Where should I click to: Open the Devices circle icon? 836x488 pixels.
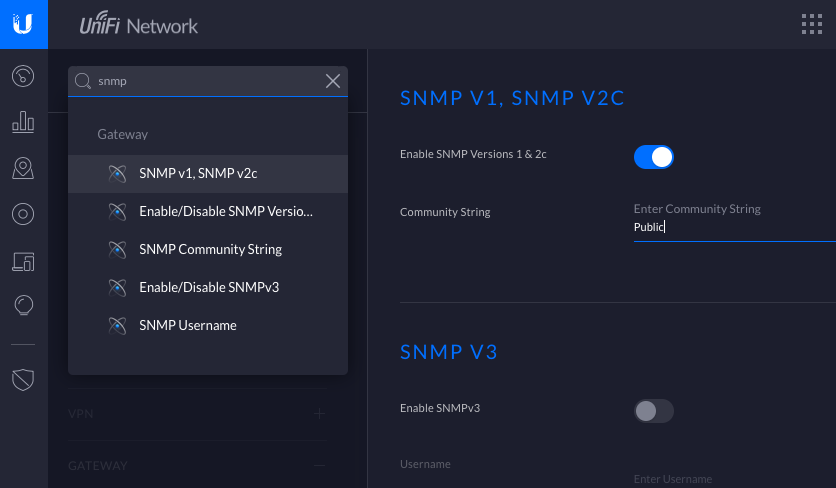[23, 214]
